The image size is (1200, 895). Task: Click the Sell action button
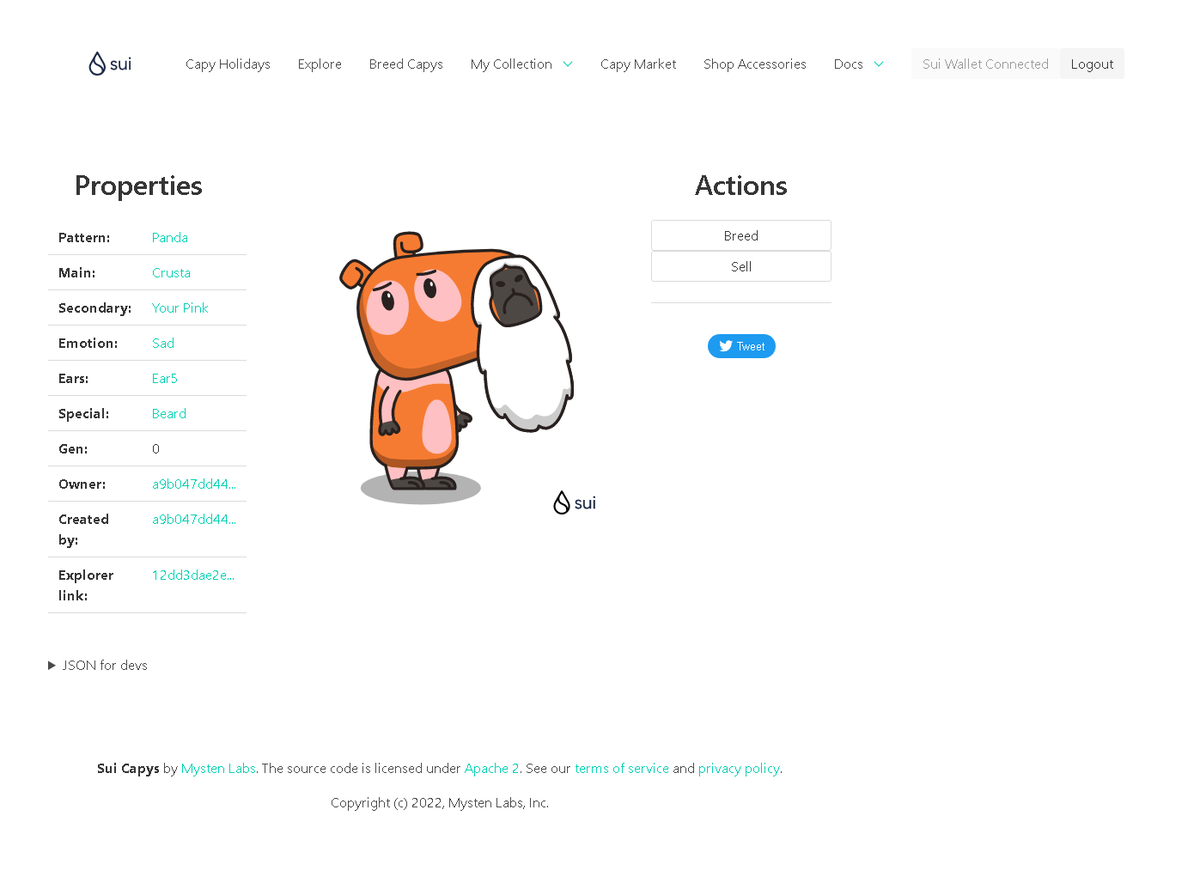pos(741,267)
